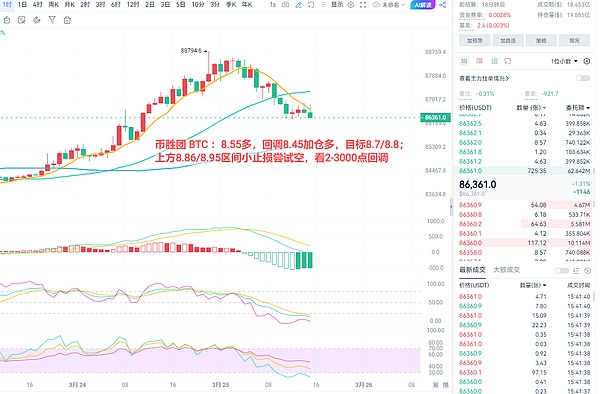Click the fullscreen expand icon
The image size is (600, 394).
point(363,5)
